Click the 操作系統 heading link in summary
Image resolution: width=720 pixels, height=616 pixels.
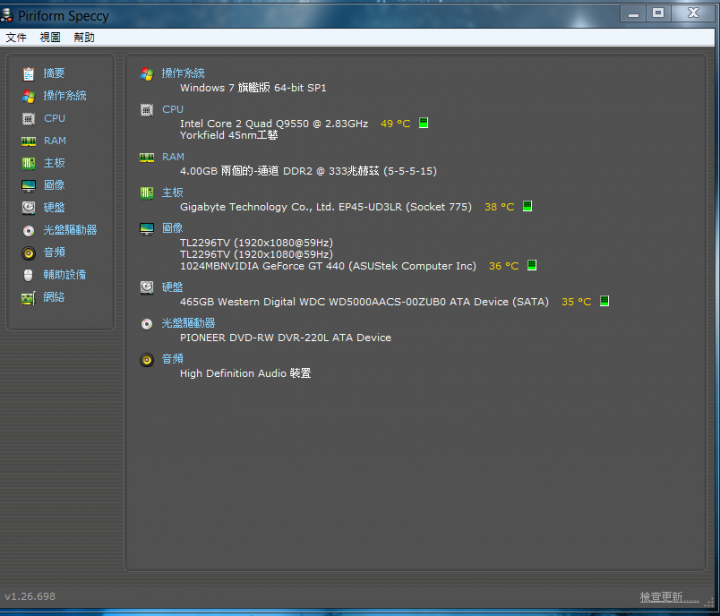(183, 73)
